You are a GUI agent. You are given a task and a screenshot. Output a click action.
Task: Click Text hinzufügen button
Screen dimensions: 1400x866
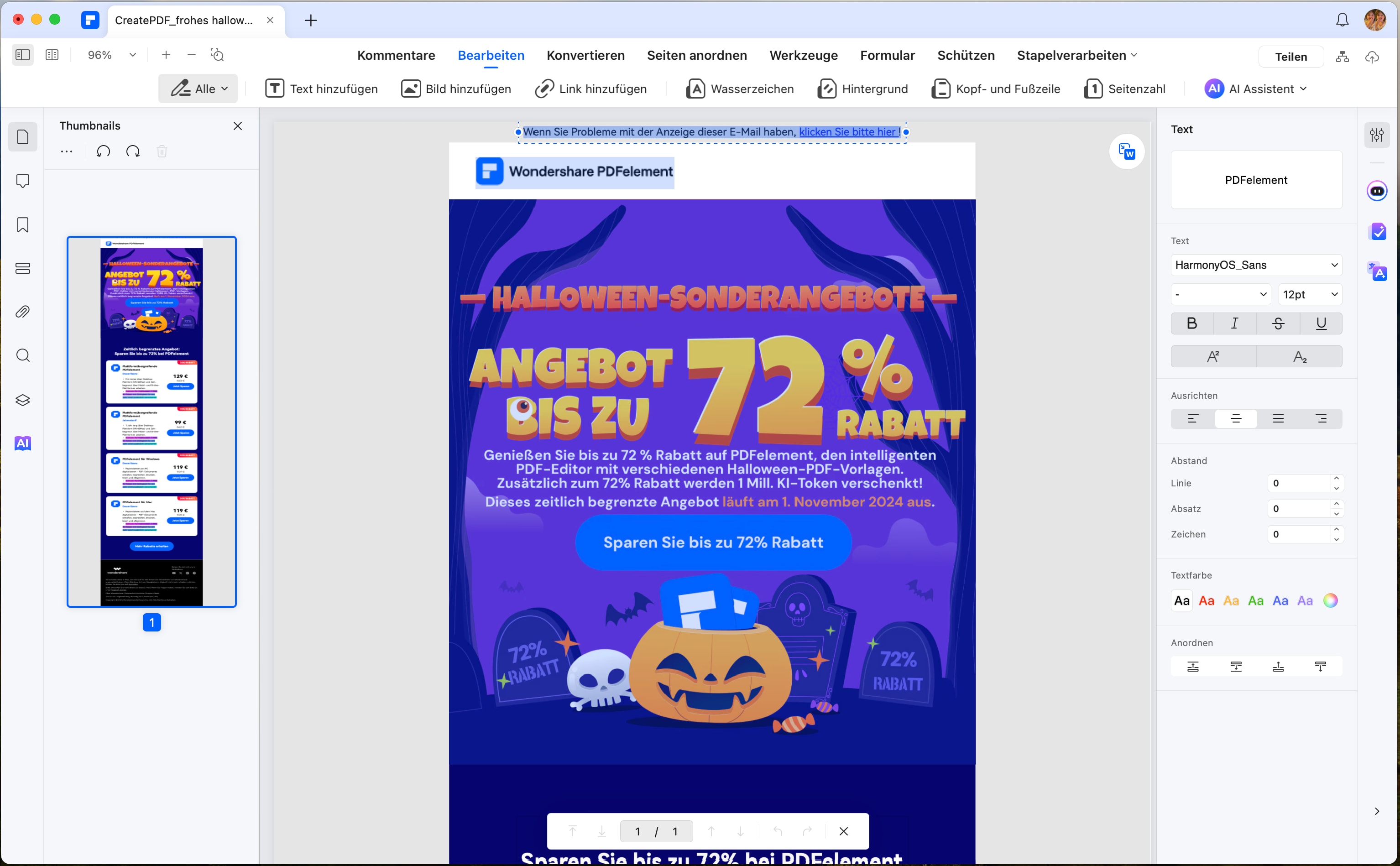tap(321, 89)
